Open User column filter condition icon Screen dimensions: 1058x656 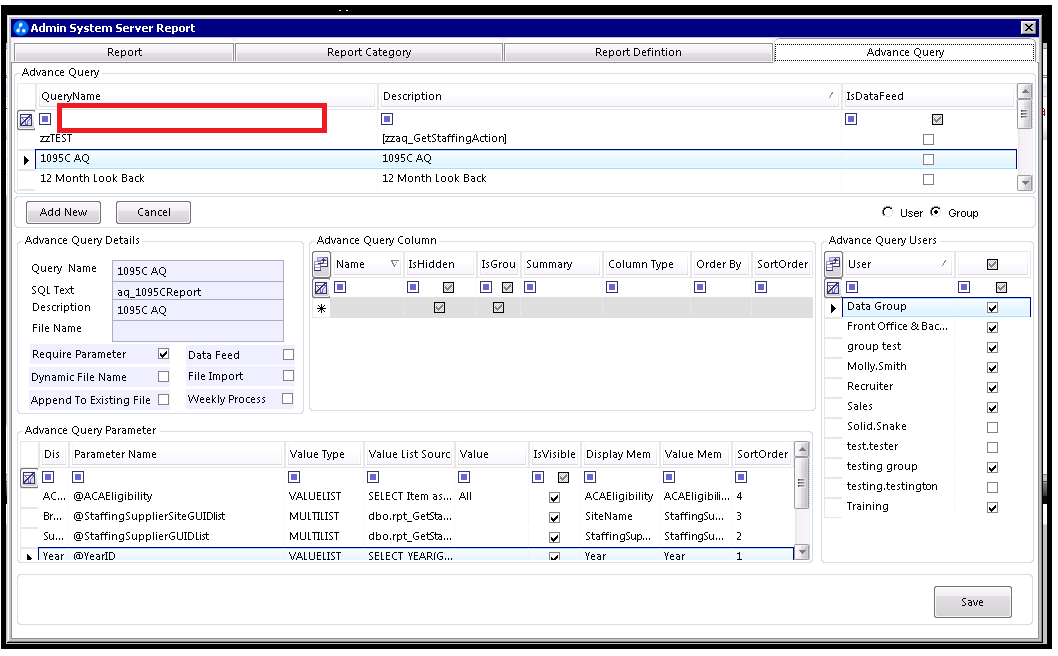click(852, 287)
